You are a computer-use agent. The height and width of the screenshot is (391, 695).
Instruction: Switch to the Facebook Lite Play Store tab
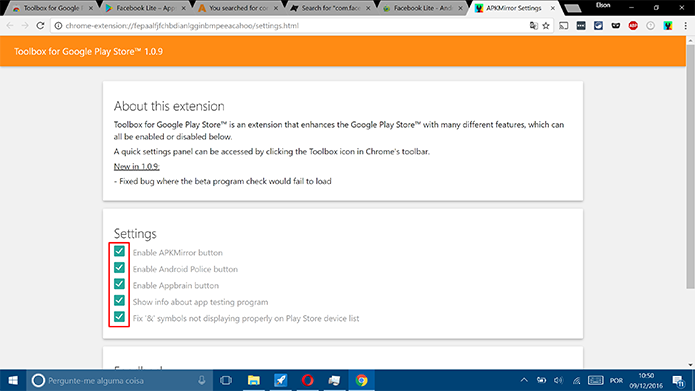[x=145, y=8]
